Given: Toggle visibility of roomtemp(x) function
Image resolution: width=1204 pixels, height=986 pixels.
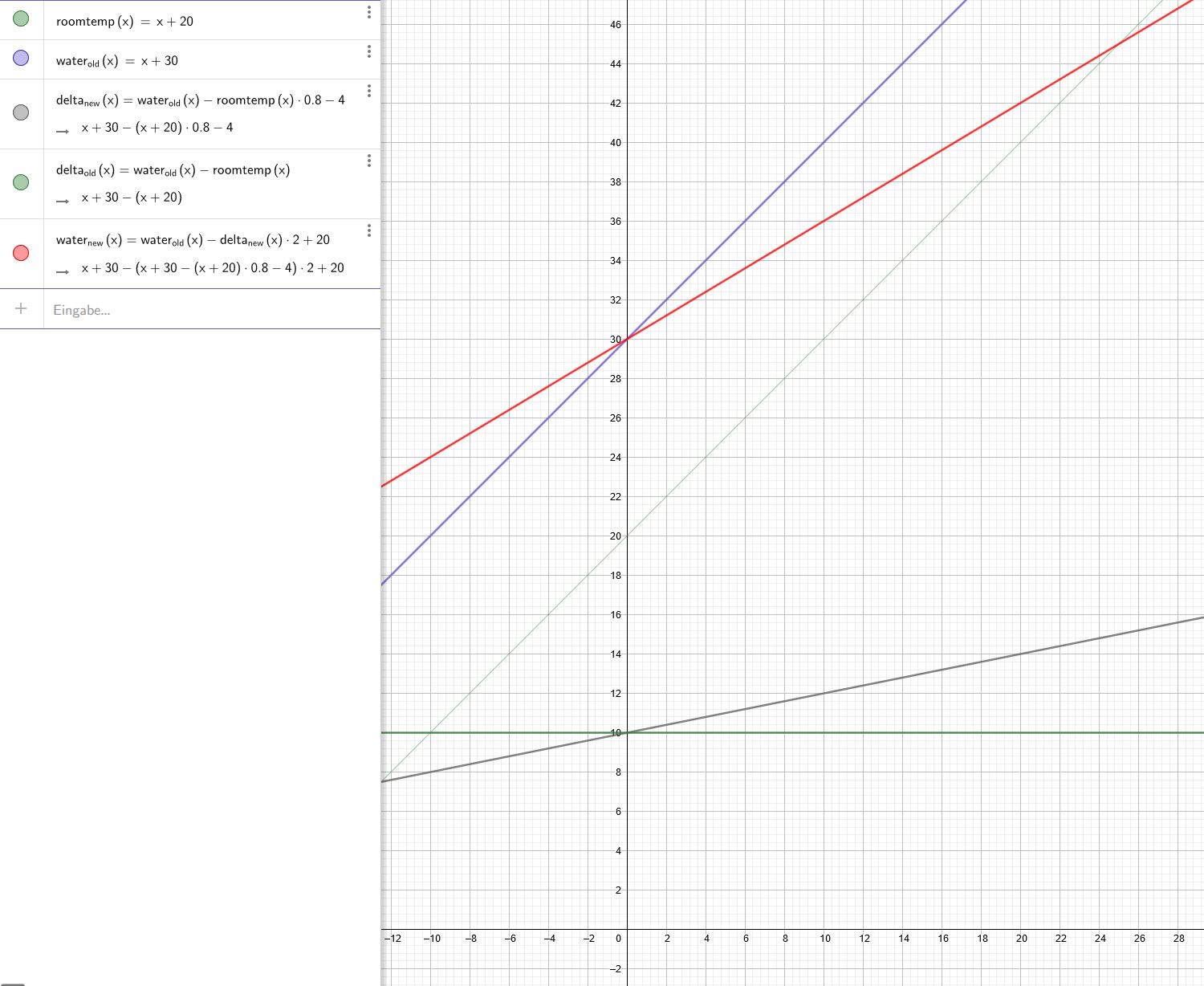Looking at the screenshot, I should [x=21, y=18].
